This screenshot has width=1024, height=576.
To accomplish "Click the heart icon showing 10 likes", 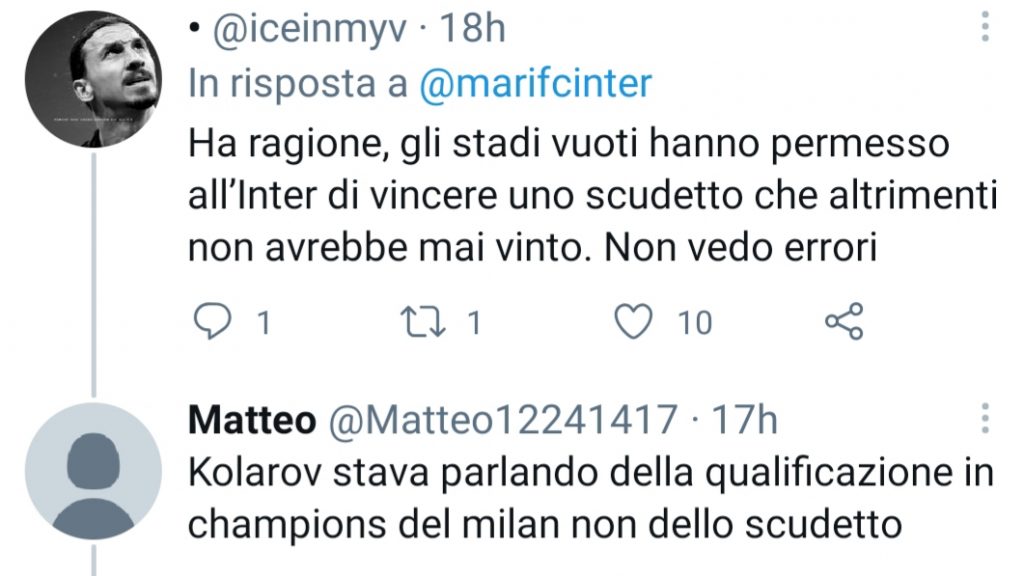I will pyautogui.click(x=631, y=318).
